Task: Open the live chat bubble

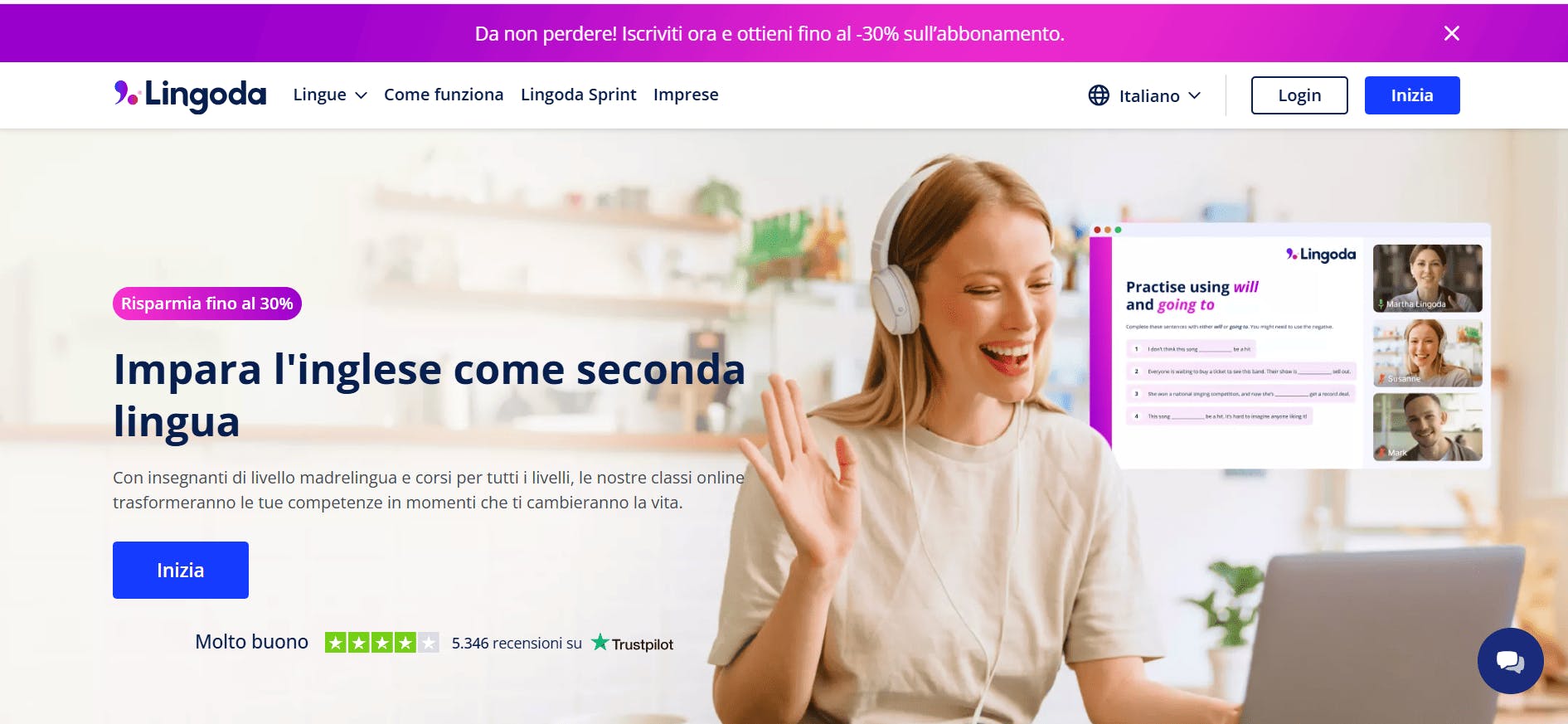Action: [x=1510, y=661]
